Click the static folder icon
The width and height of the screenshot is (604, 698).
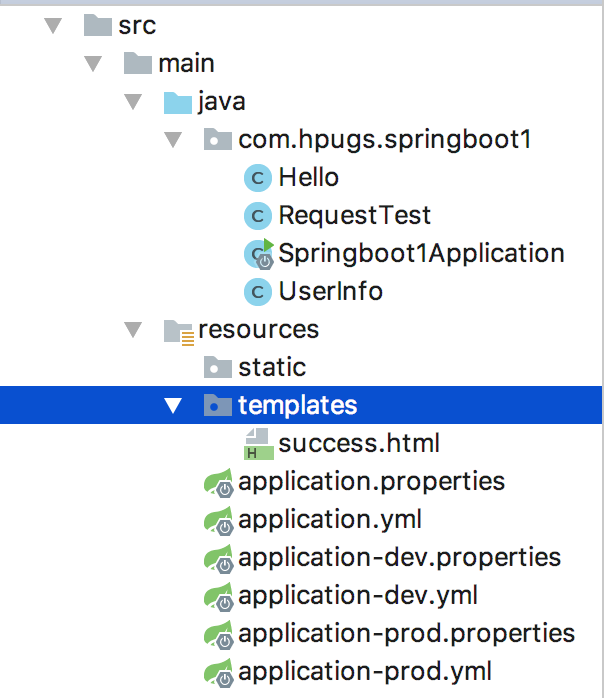pos(218,368)
